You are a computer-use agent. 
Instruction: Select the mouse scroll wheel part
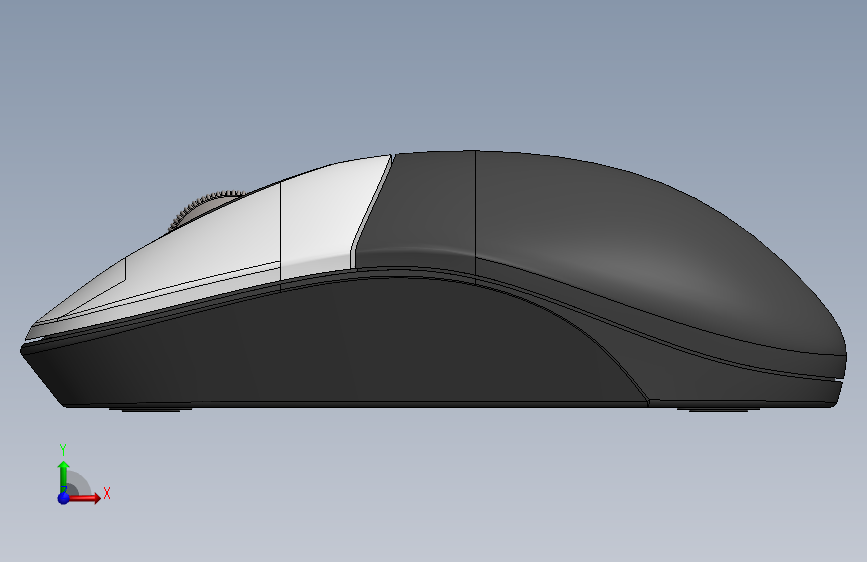205,209
